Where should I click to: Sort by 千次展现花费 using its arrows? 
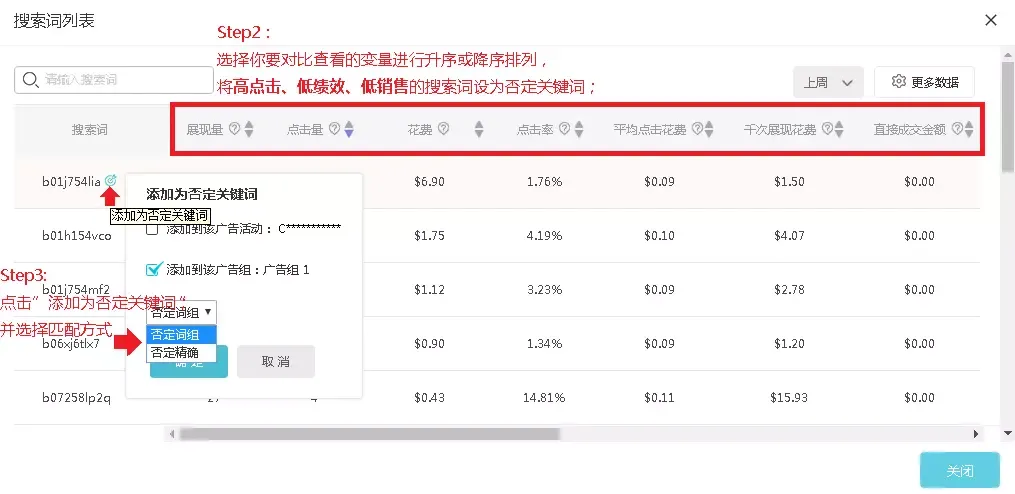click(x=839, y=129)
